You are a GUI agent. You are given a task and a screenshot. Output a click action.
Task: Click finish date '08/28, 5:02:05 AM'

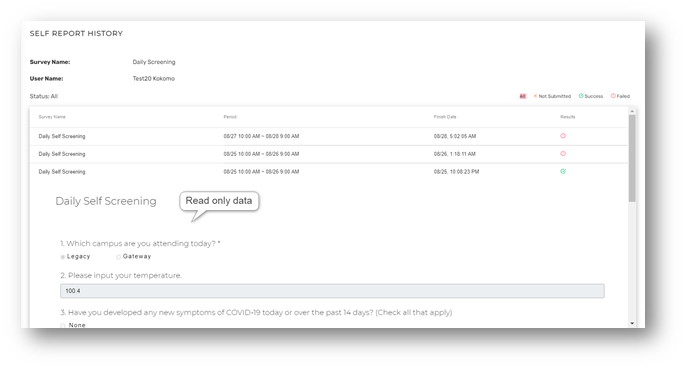pyautogui.click(x=455, y=136)
